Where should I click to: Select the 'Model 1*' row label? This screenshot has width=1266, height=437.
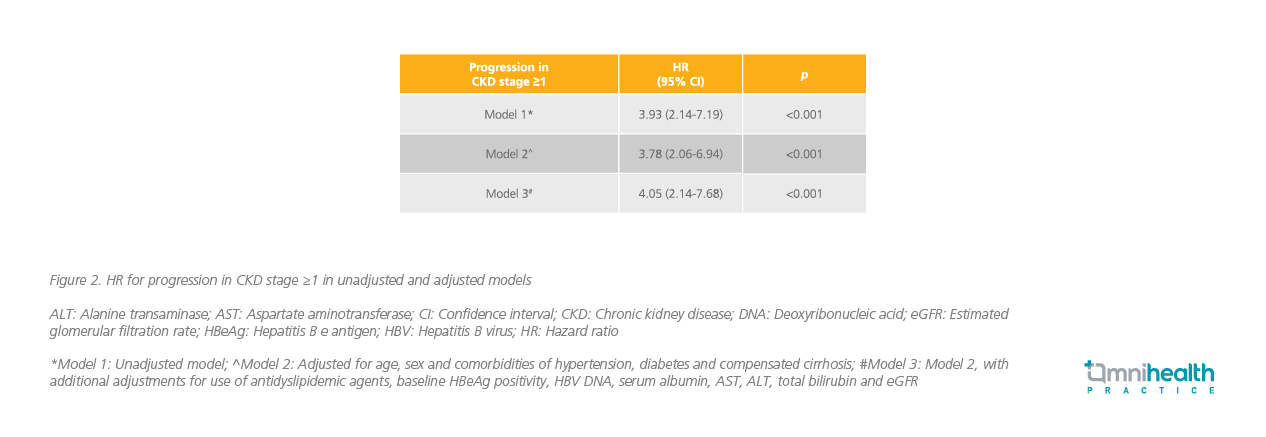[508, 114]
